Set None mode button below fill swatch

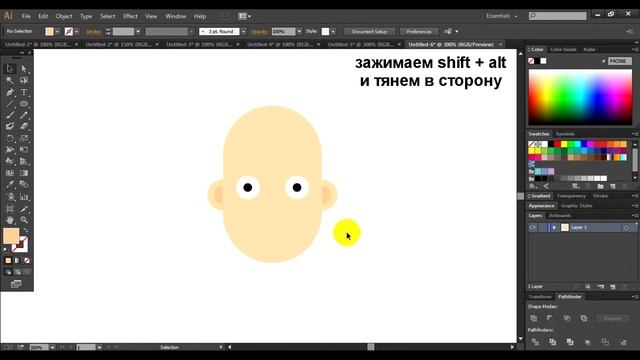tap(27, 260)
